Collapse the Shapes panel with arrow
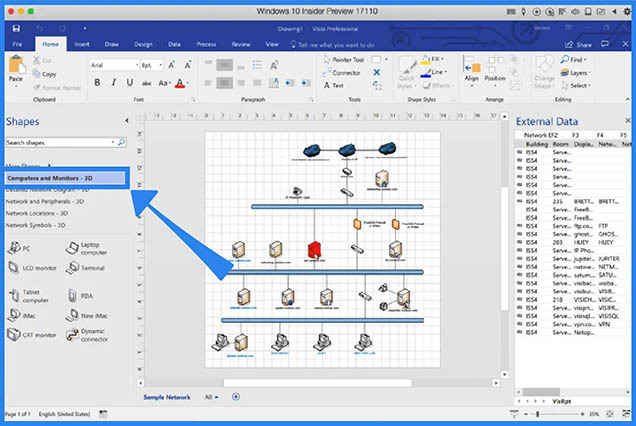Viewport: 636px width, 426px height. pyautogui.click(x=126, y=121)
